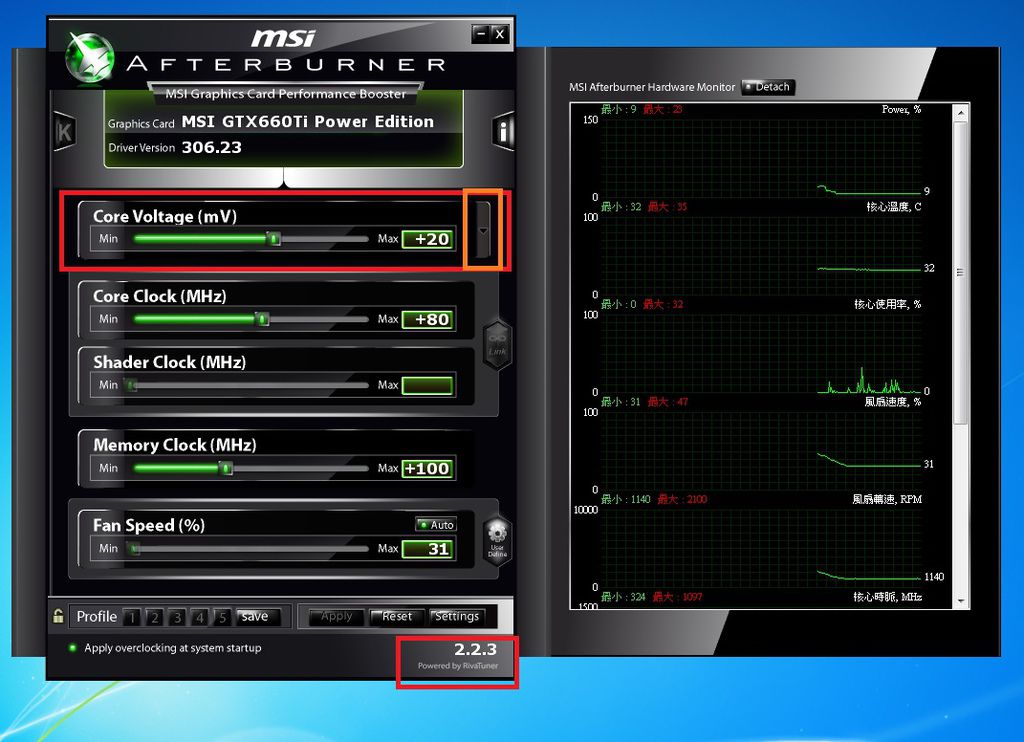
Task: Click the monitor scrollbar down arrow
Action: [960, 601]
